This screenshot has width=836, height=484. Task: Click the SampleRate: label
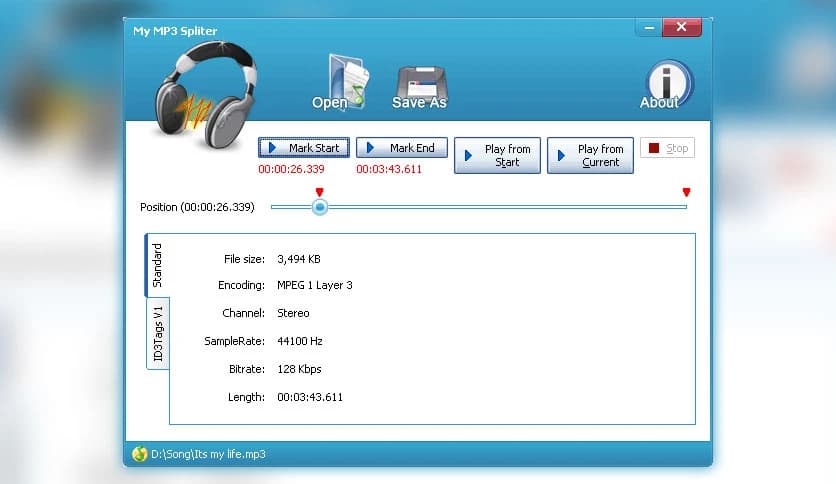[x=235, y=341]
